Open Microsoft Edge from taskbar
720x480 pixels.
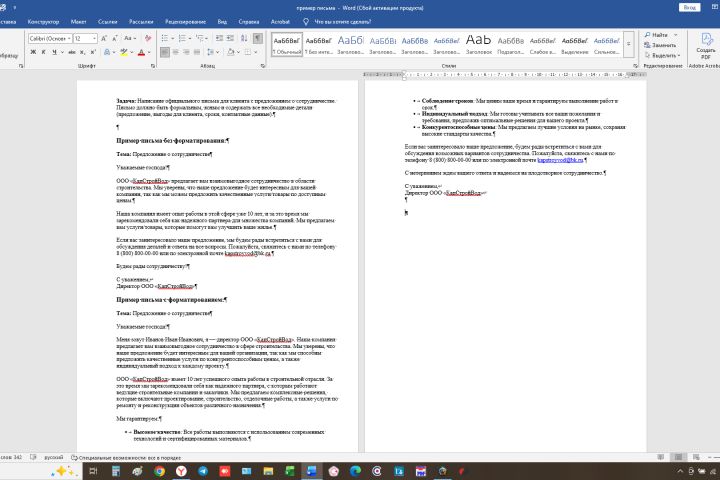[x=355, y=471]
